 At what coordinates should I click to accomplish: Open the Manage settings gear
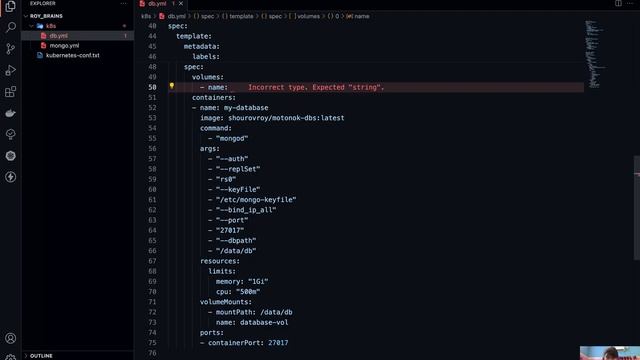pos(11,357)
